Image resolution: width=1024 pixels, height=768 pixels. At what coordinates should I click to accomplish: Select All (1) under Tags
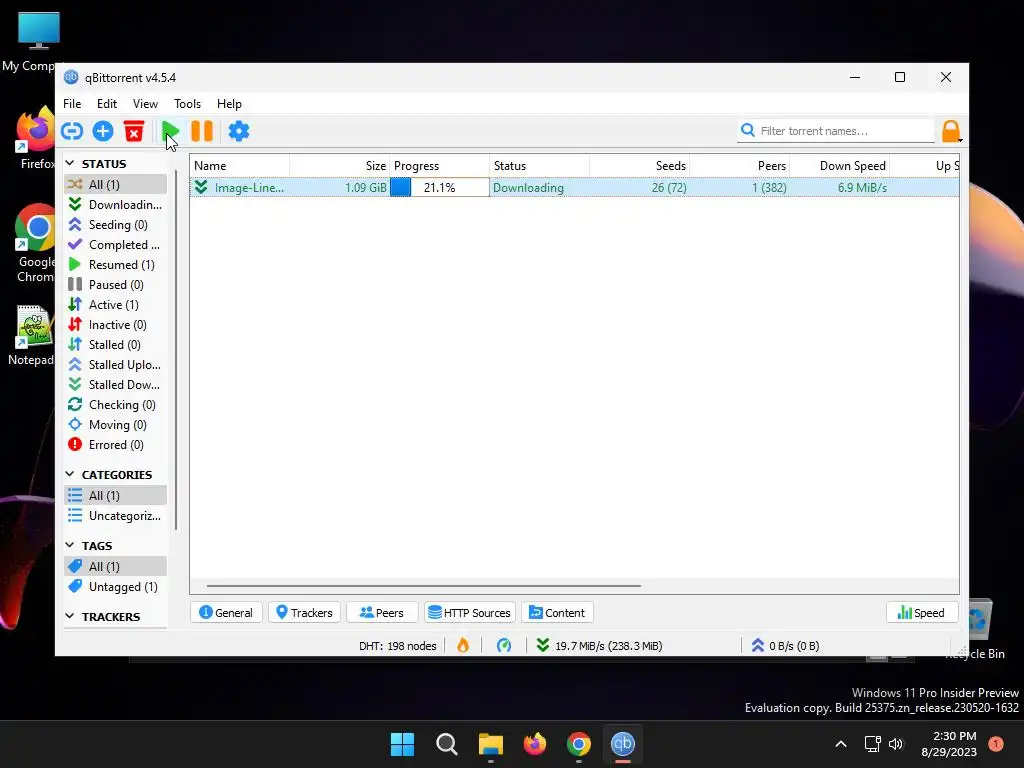pyautogui.click(x=116, y=566)
